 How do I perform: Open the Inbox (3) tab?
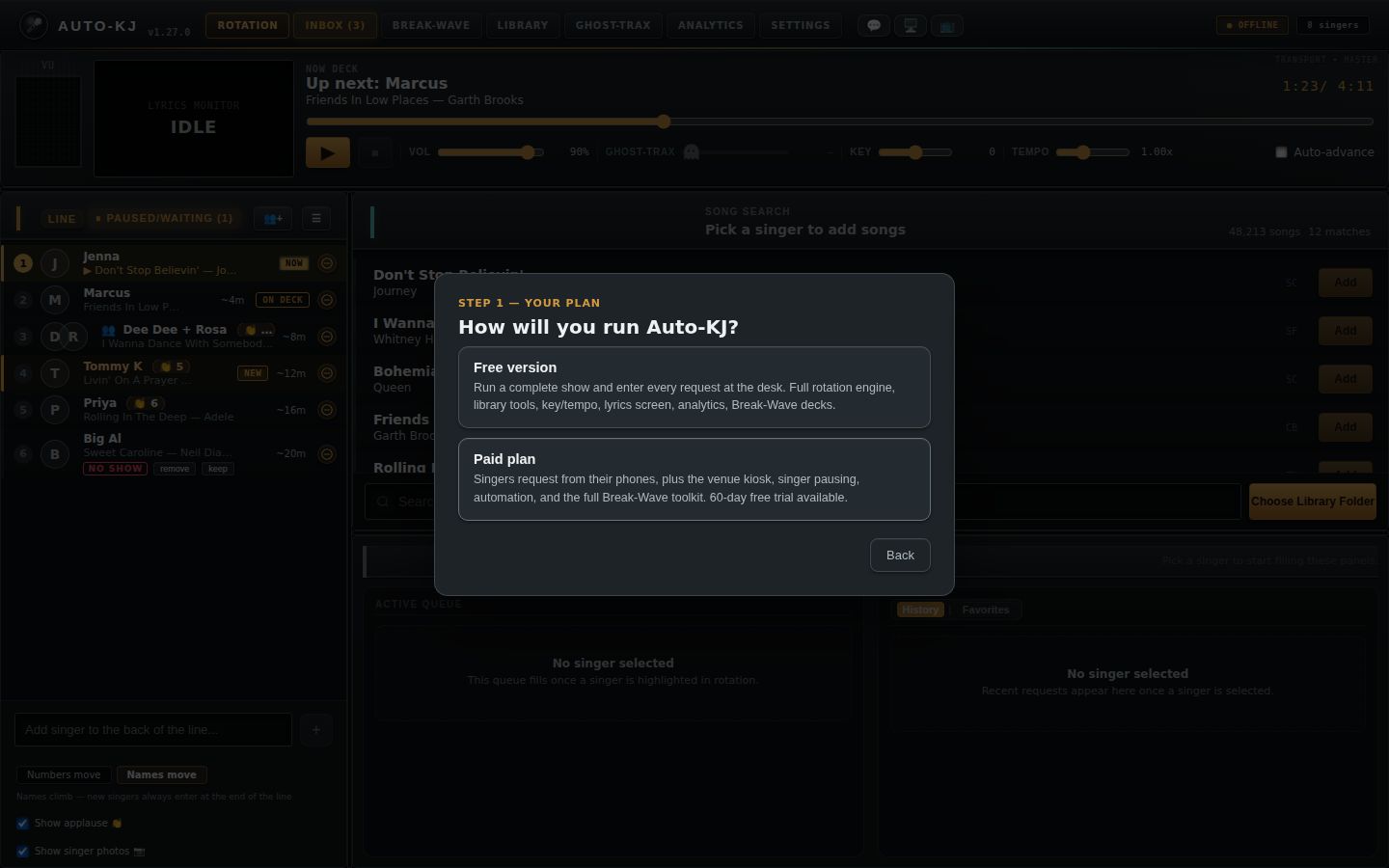point(335,26)
